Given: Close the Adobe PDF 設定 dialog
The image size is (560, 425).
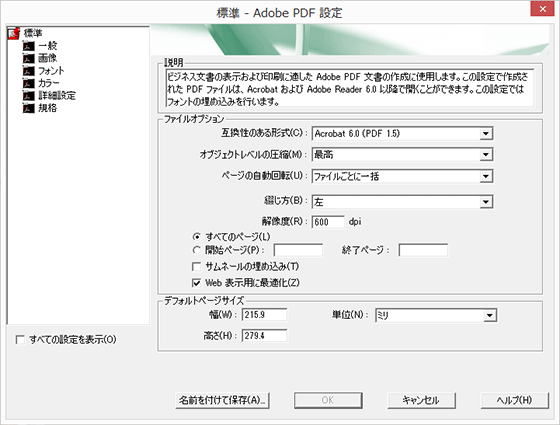Looking at the screenshot, I should 542,9.
